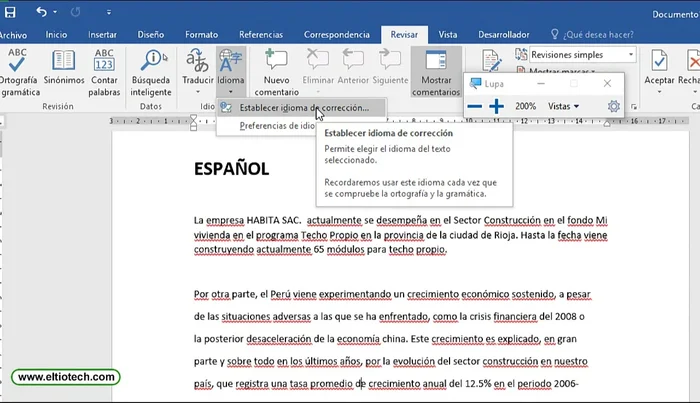Launch Búsqueda inteligente
700x403 pixels.
[151, 72]
